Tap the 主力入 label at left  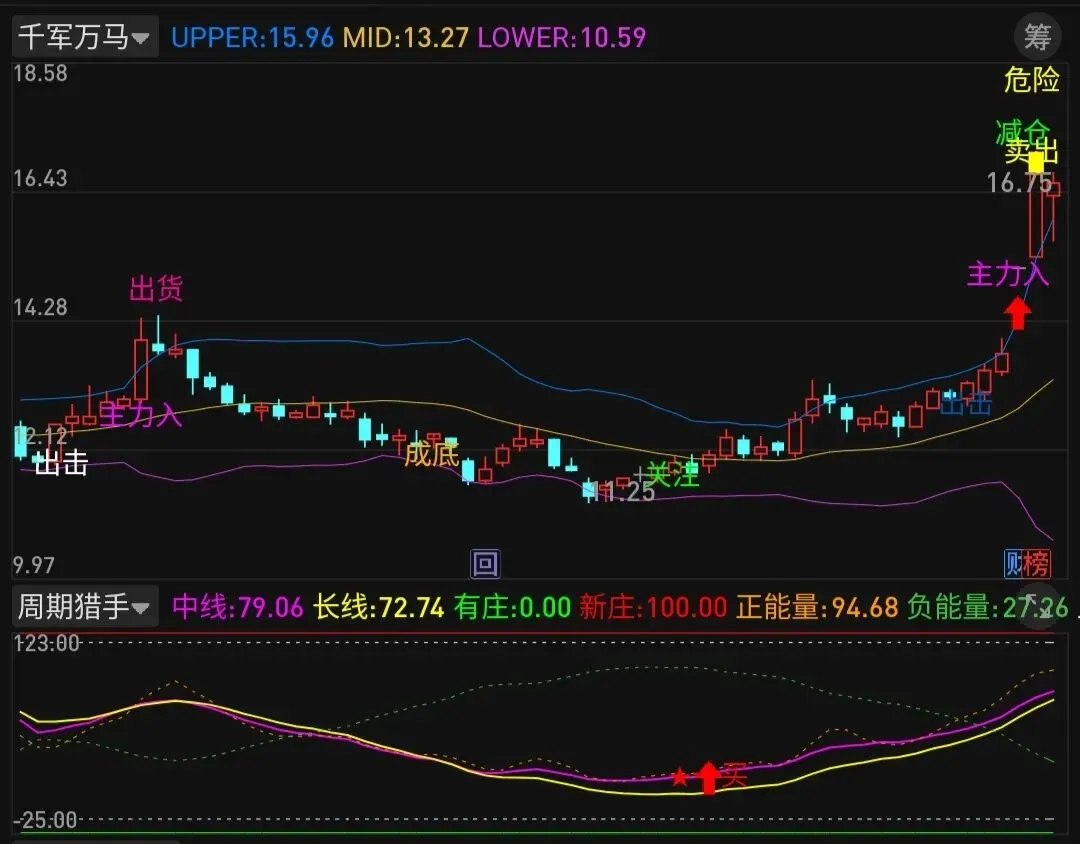[x=141, y=414]
